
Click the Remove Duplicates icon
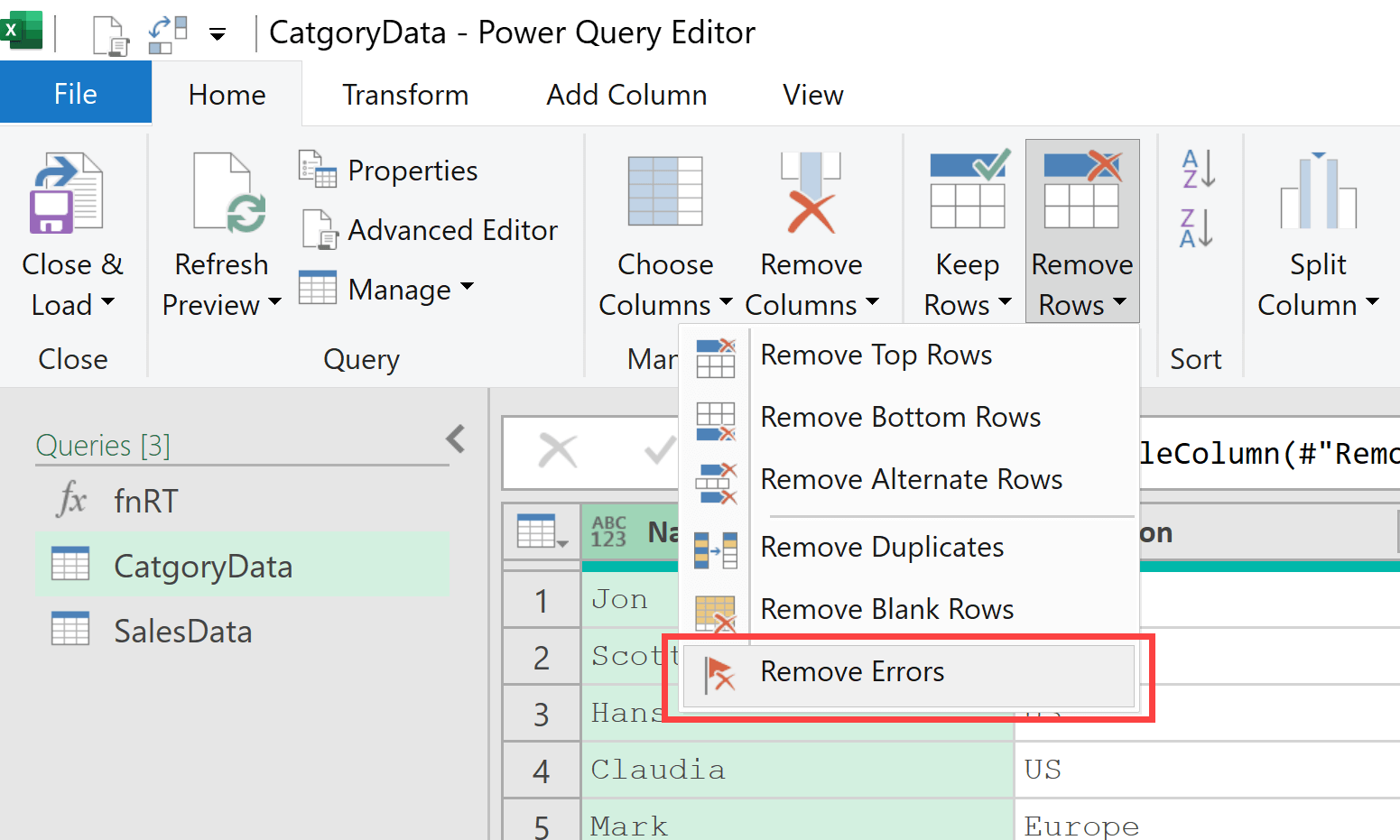pyautogui.click(x=716, y=550)
